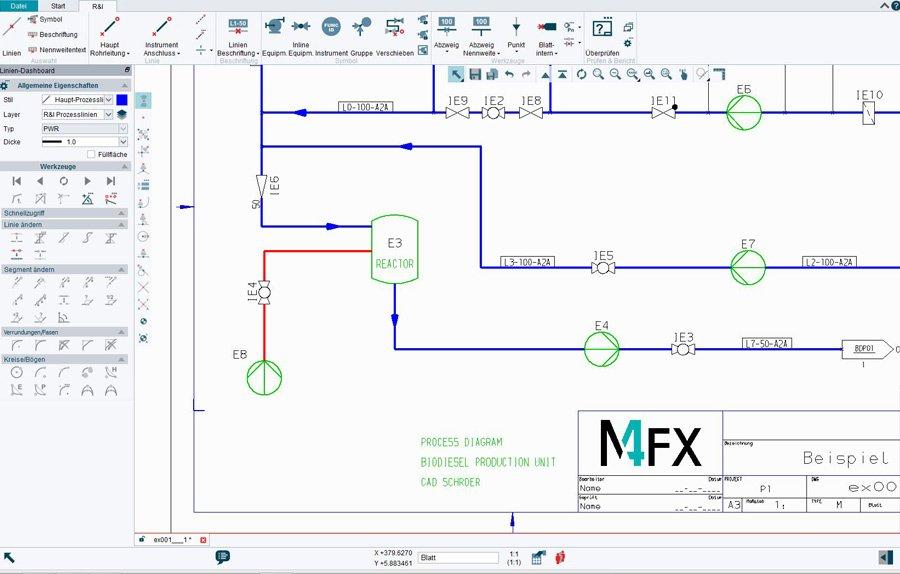
Task: Click the undo arrow in drawing toolbar
Action: point(509,74)
